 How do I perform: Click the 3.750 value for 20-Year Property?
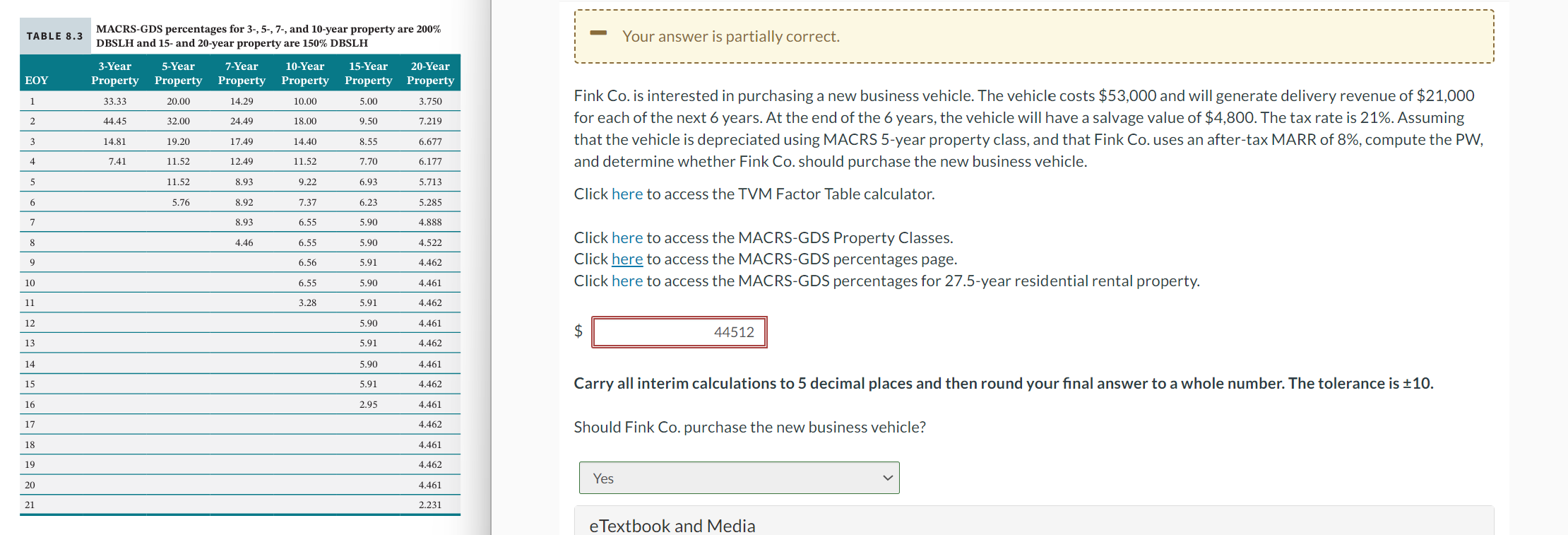(430, 101)
